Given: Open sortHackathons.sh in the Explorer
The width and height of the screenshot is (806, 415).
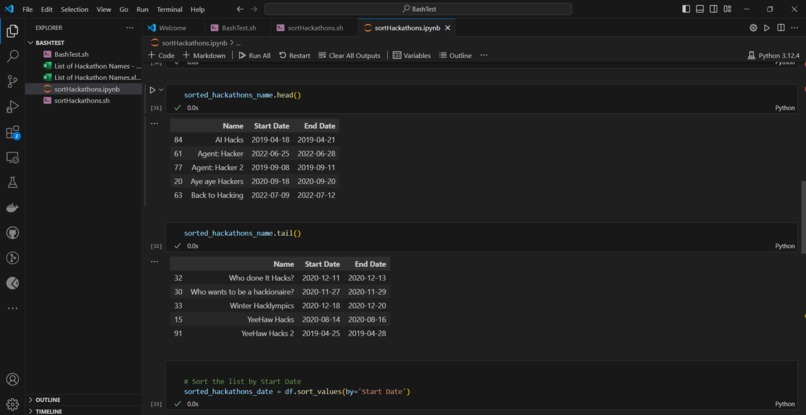Looking at the screenshot, I should (83, 100).
